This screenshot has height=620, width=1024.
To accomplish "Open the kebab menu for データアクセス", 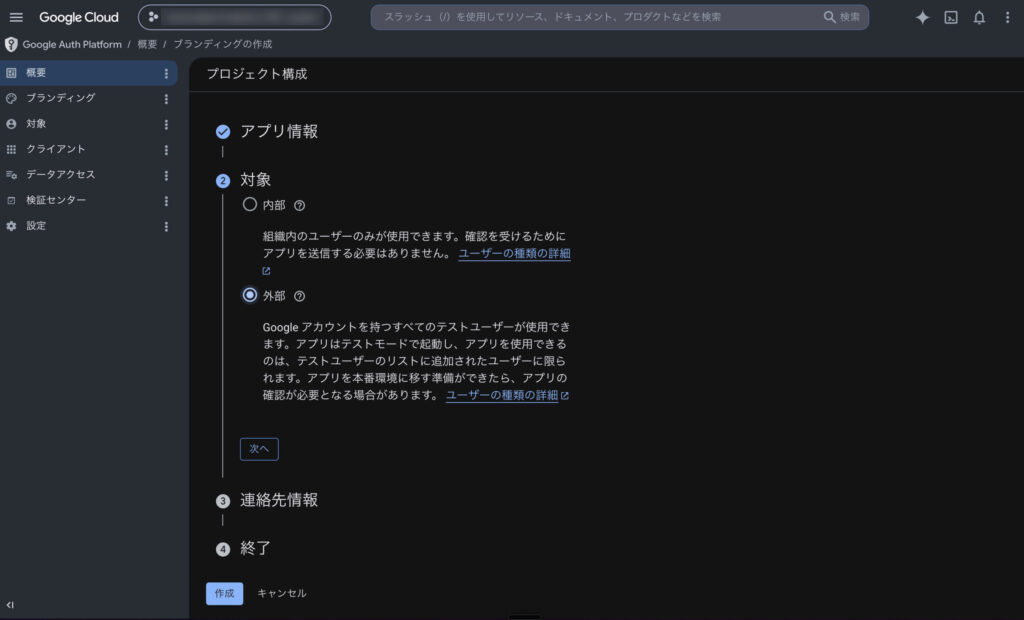I will 166,175.
